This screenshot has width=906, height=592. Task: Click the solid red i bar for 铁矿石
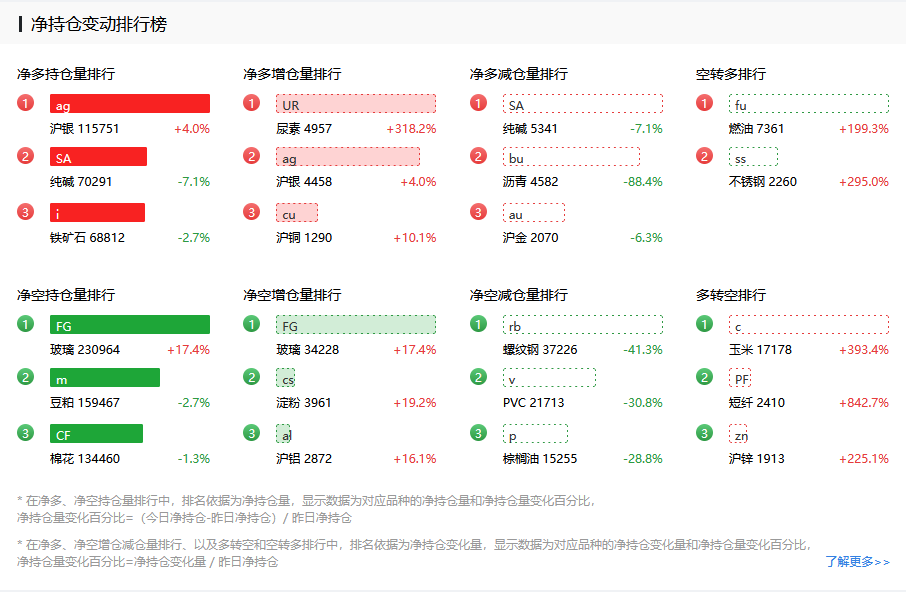[x=97, y=212]
